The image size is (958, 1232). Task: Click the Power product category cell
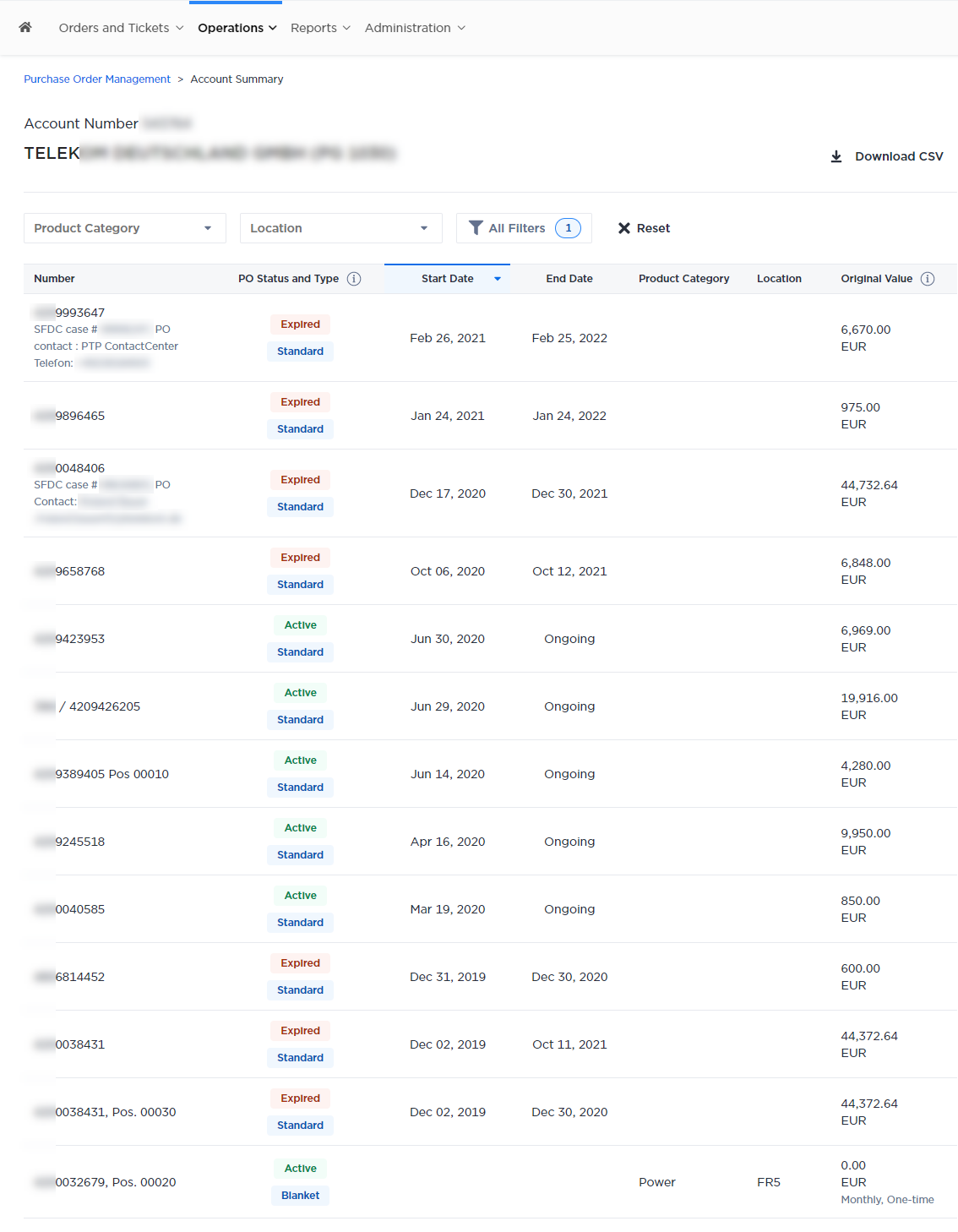(657, 1182)
